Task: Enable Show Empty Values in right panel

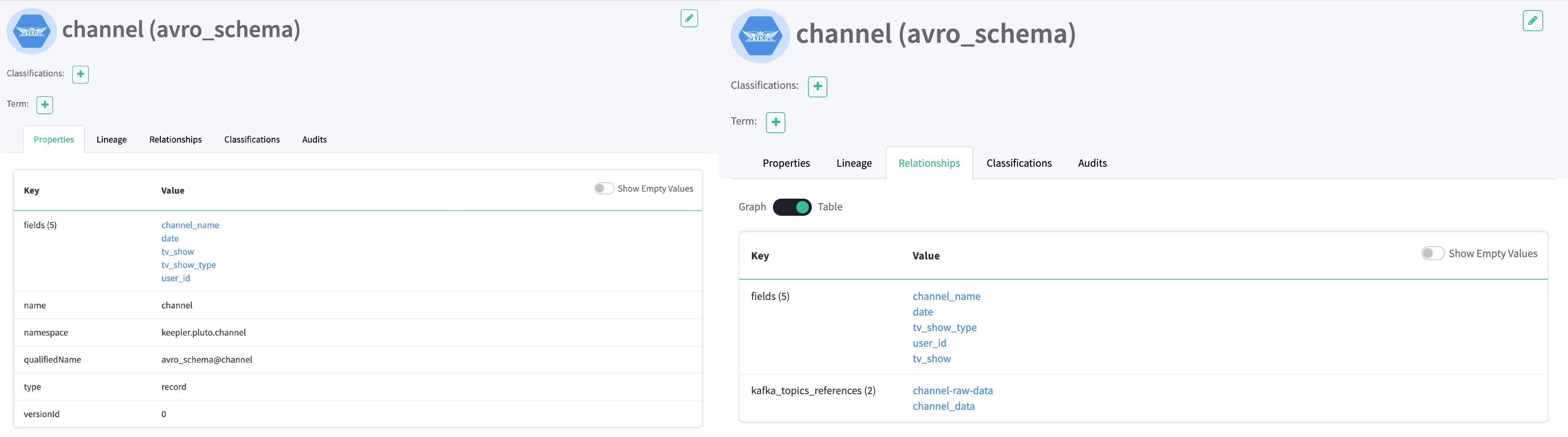Action: pos(1432,253)
